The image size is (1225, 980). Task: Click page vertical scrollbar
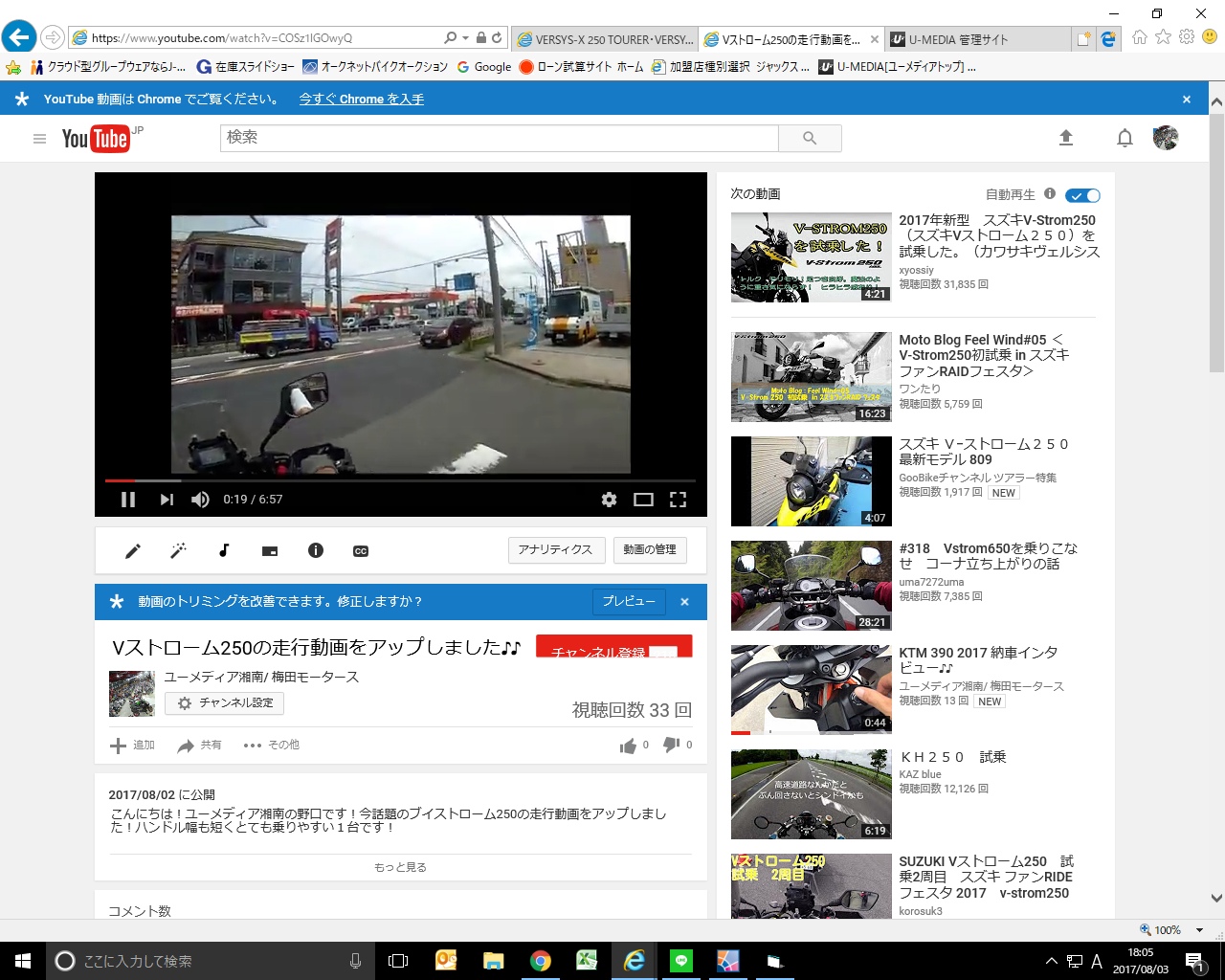[x=1216, y=244]
